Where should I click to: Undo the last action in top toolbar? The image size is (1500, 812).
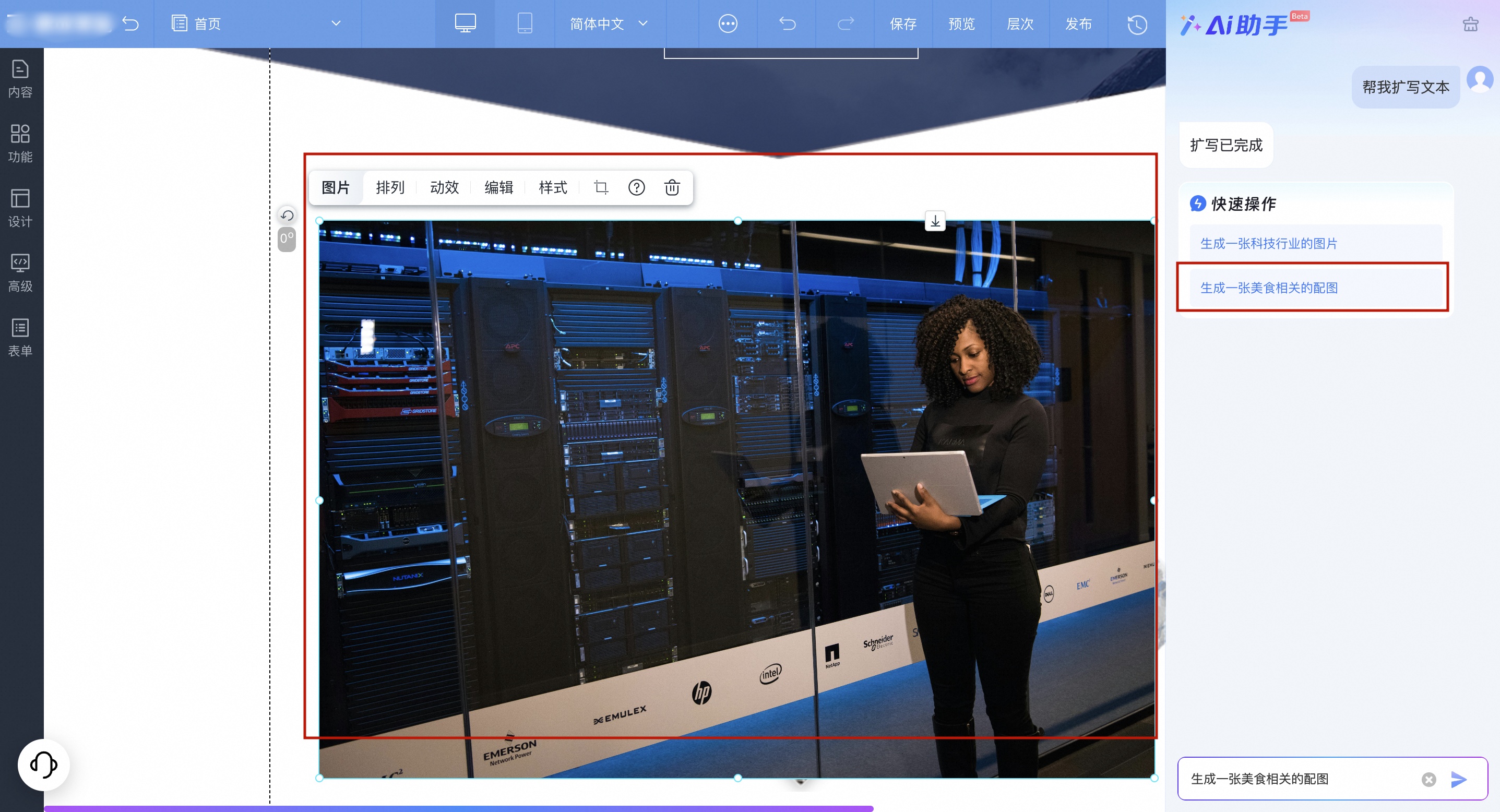(787, 24)
